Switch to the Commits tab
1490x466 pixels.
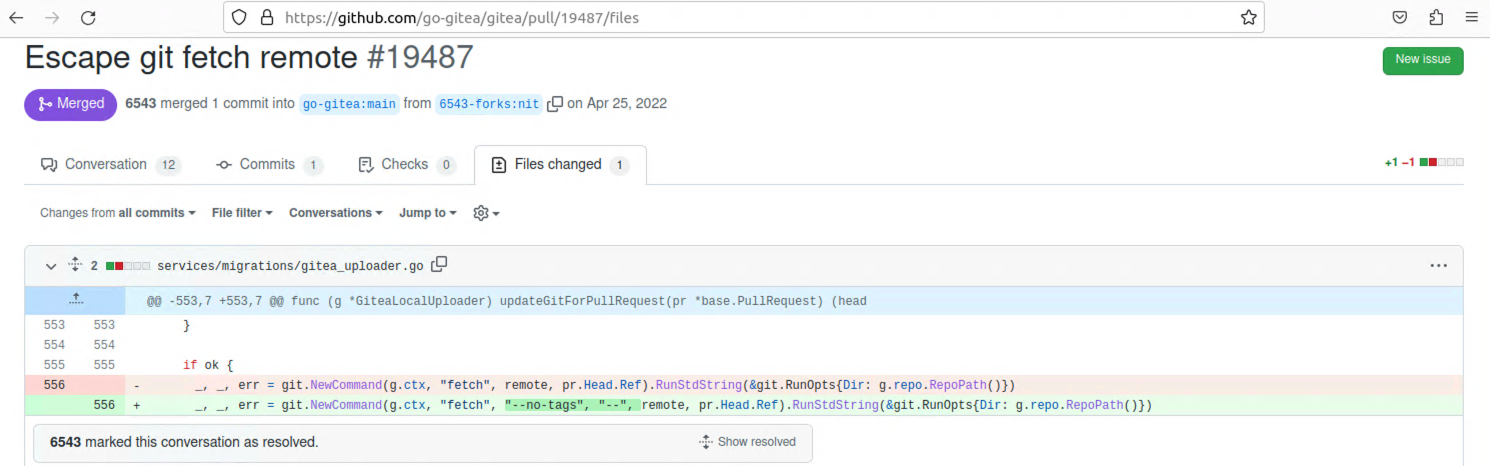point(269,165)
